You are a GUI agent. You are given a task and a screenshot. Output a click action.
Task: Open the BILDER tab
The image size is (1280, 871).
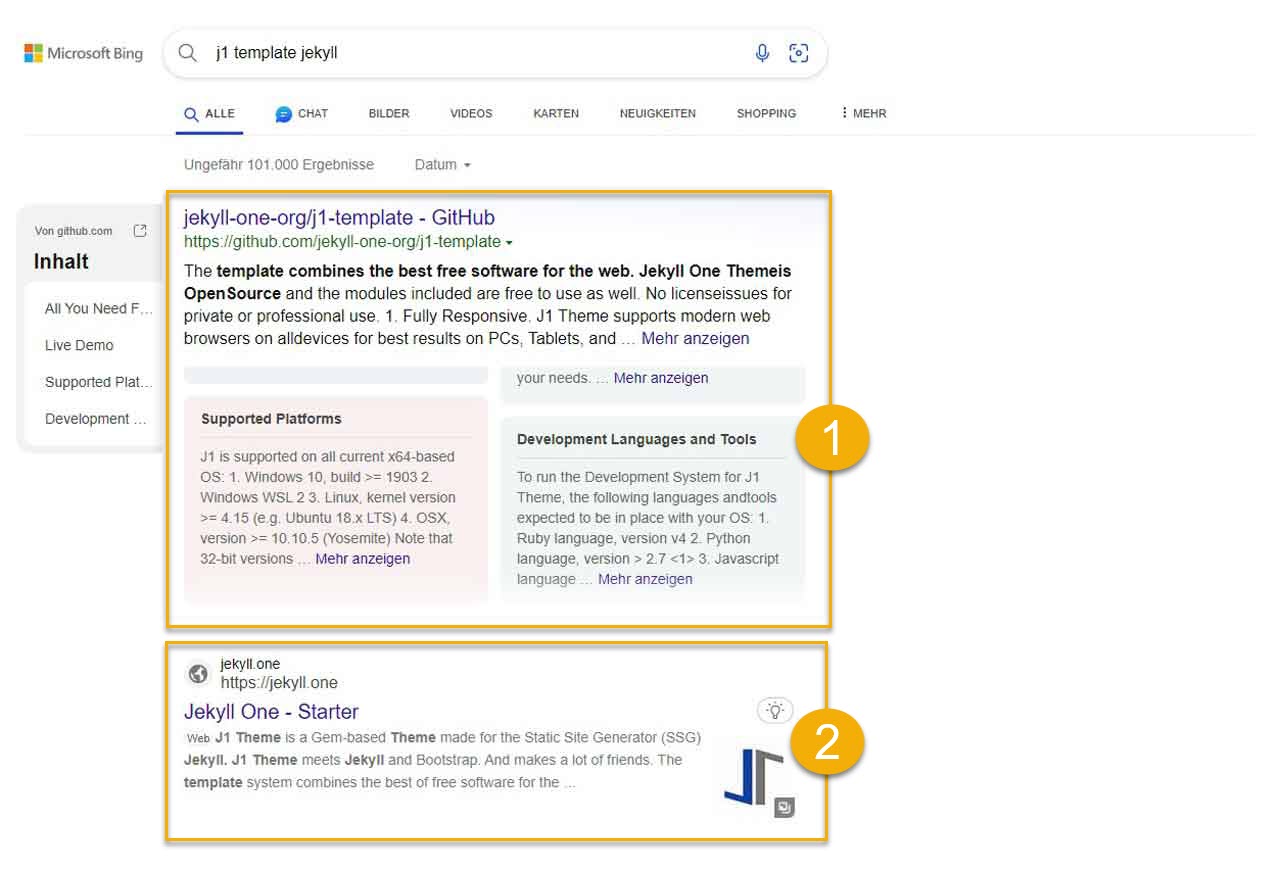point(389,114)
